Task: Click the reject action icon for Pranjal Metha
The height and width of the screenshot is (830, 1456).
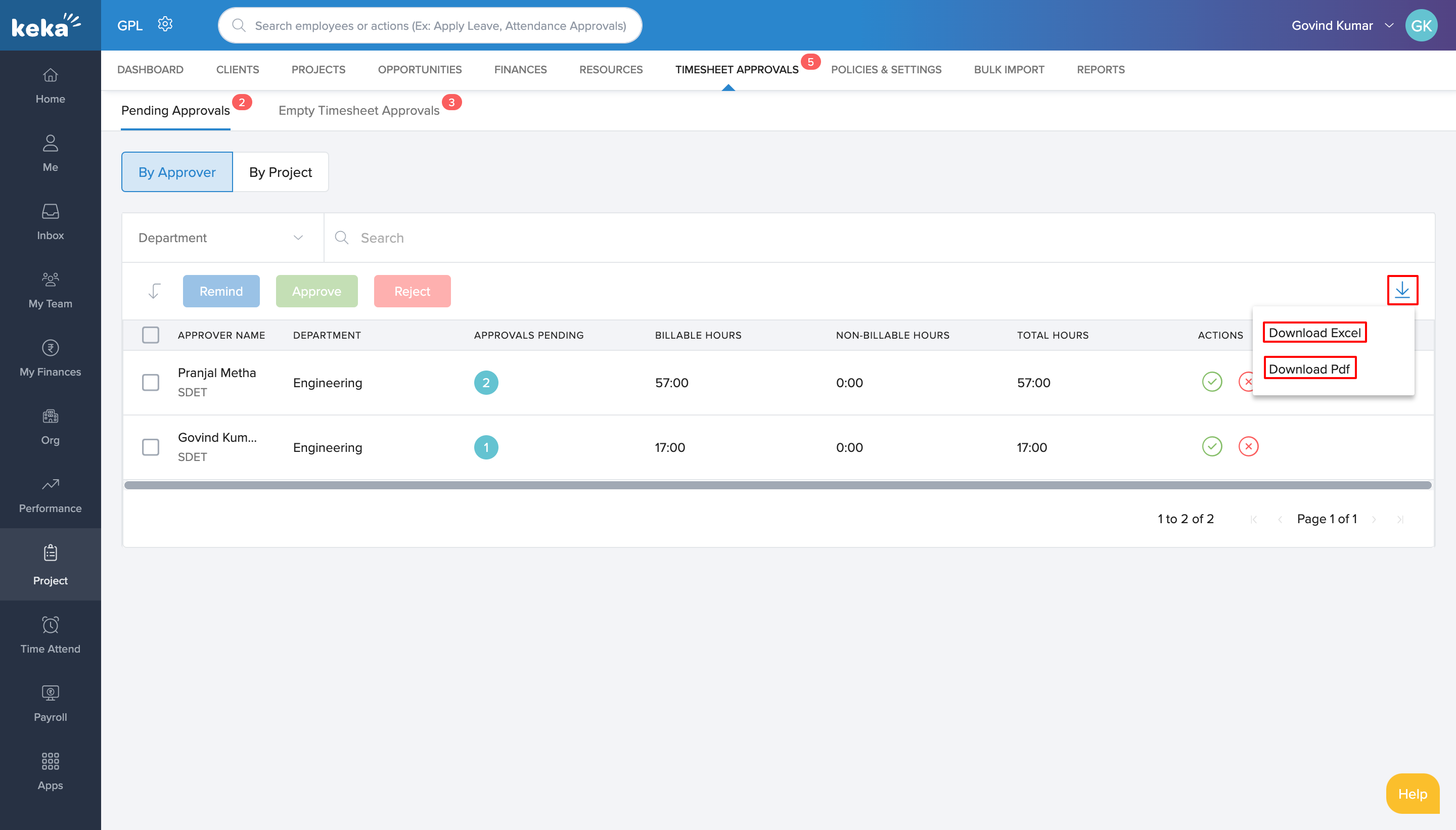Action: (x=1249, y=382)
